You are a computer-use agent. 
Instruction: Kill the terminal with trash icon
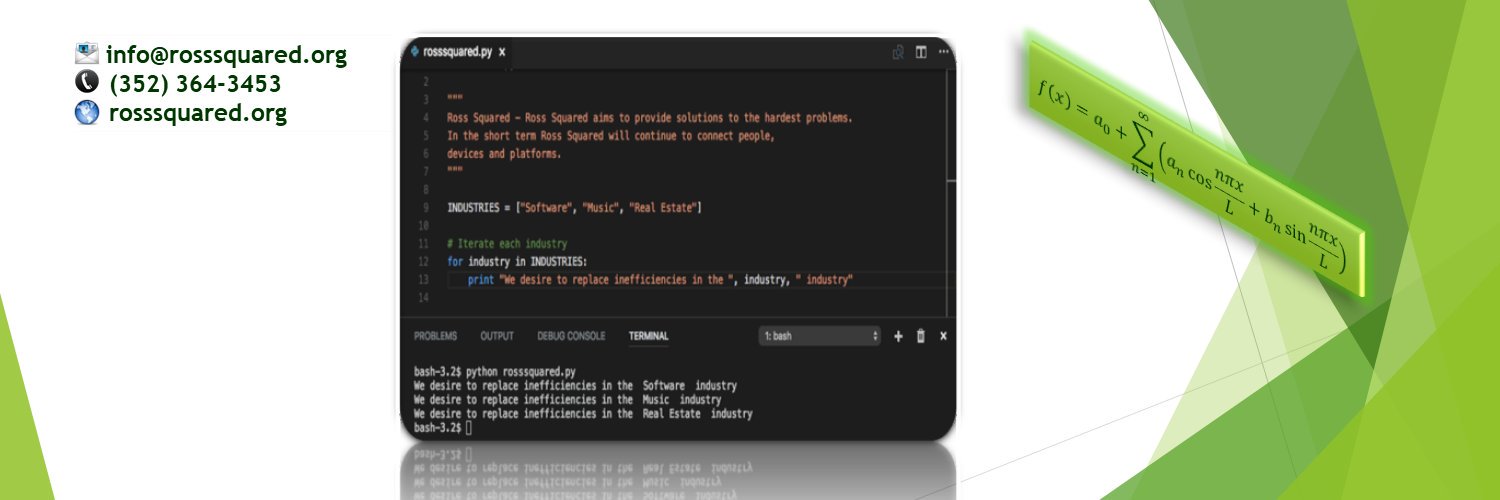[x=921, y=336]
